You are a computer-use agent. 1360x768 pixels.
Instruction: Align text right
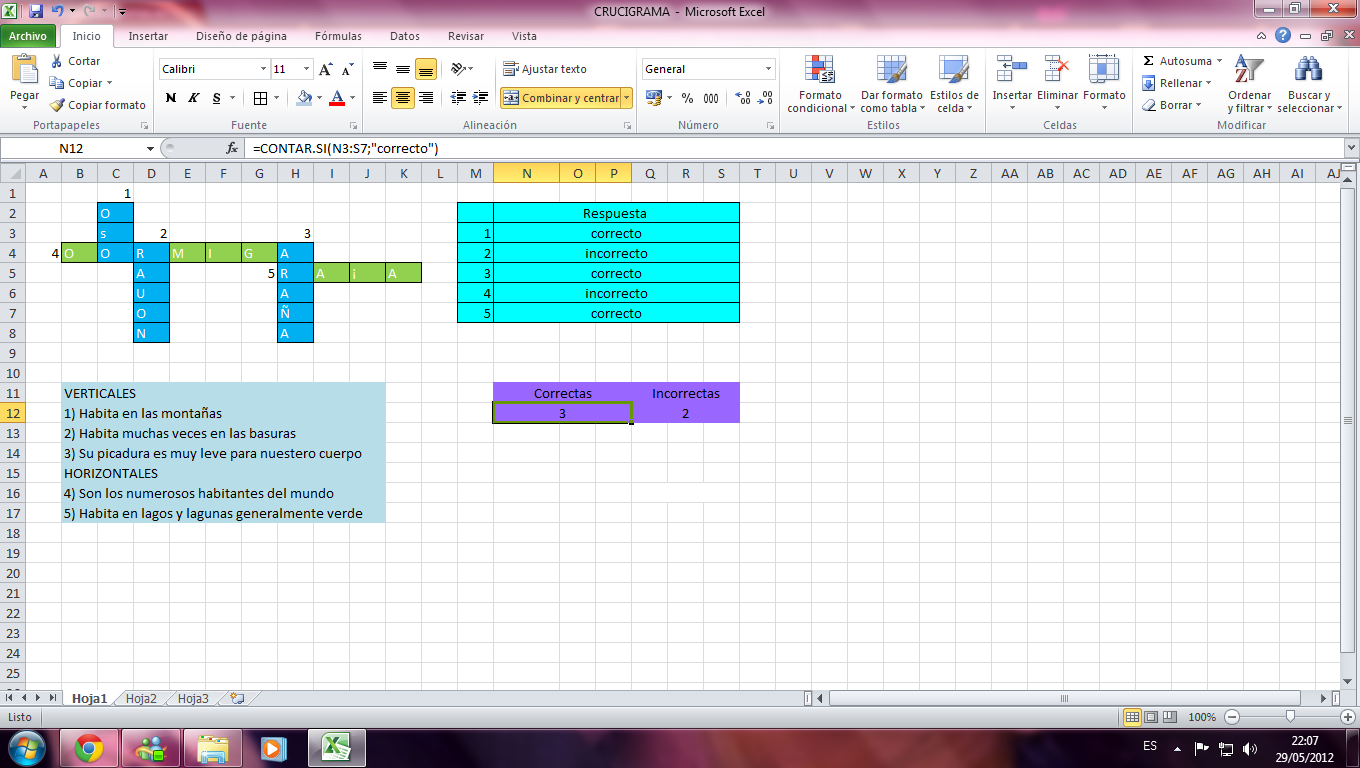point(426,98)
